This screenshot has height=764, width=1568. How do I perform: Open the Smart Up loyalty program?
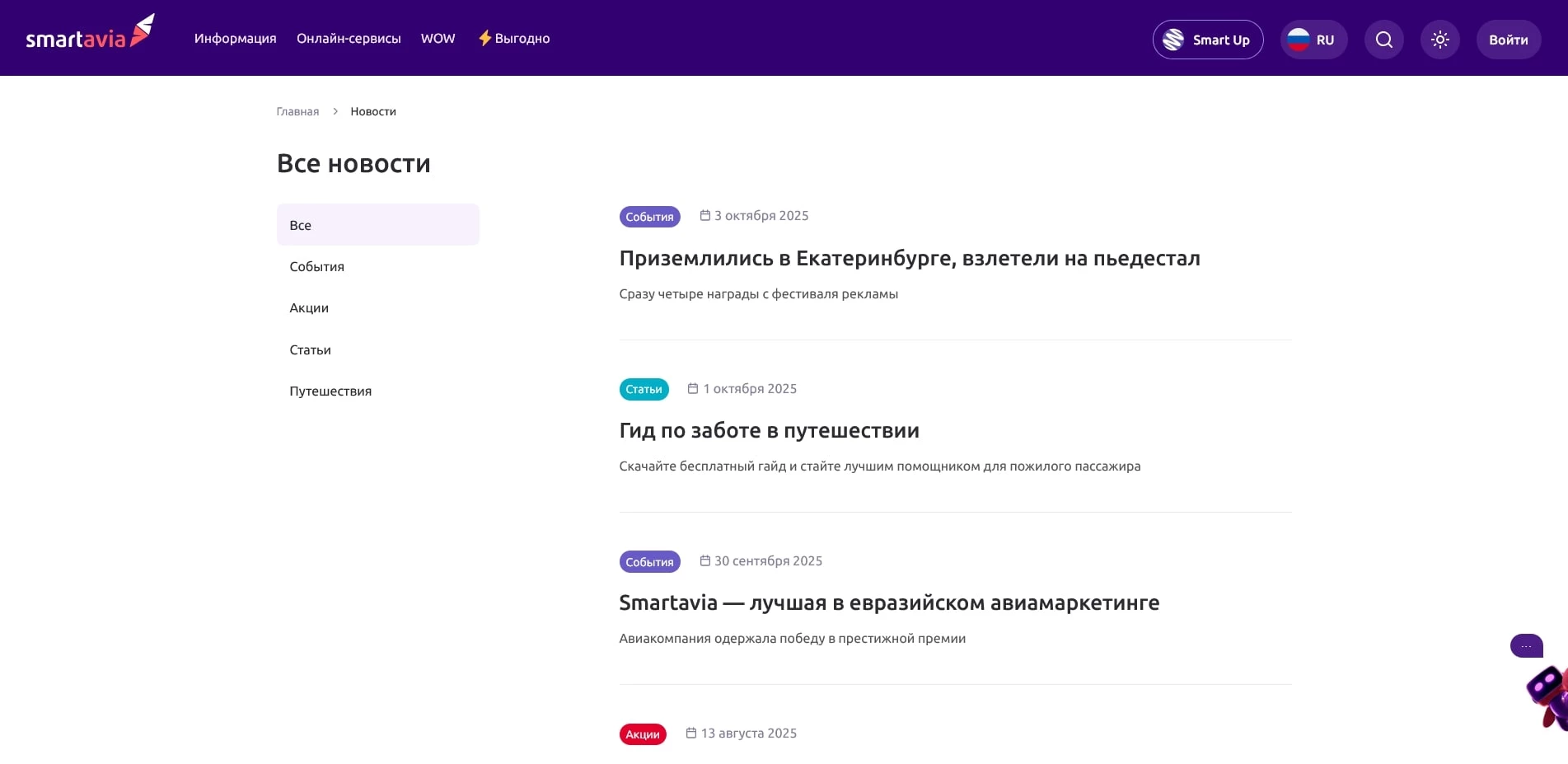(1207, 39)
